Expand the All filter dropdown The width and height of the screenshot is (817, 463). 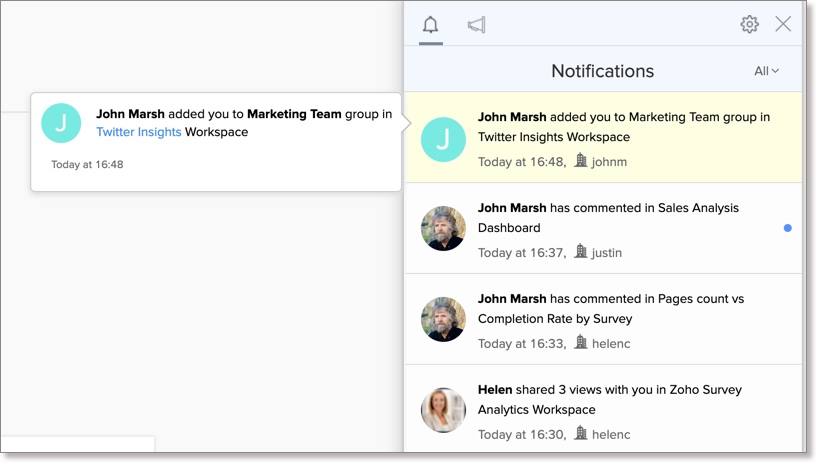pyautogui.click(x=766, y=71)
